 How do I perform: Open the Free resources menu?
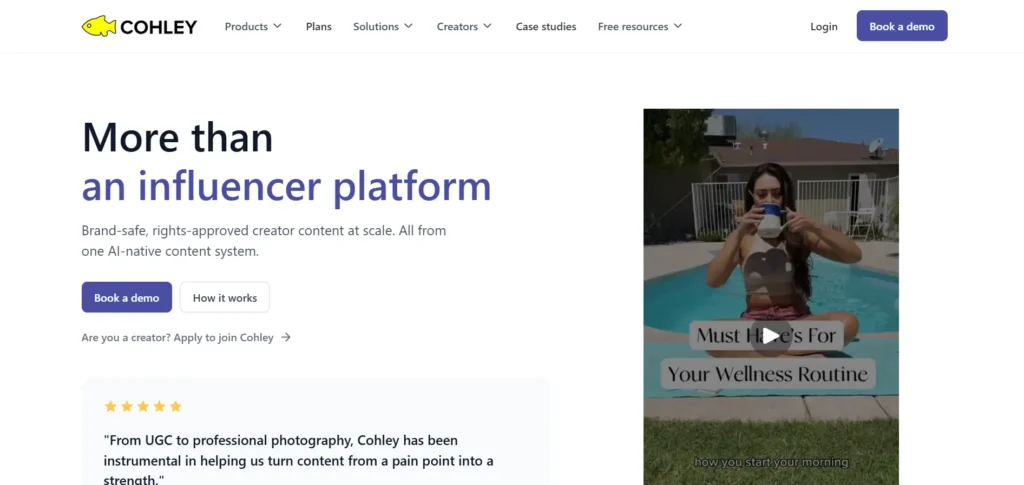click(640, 27)
